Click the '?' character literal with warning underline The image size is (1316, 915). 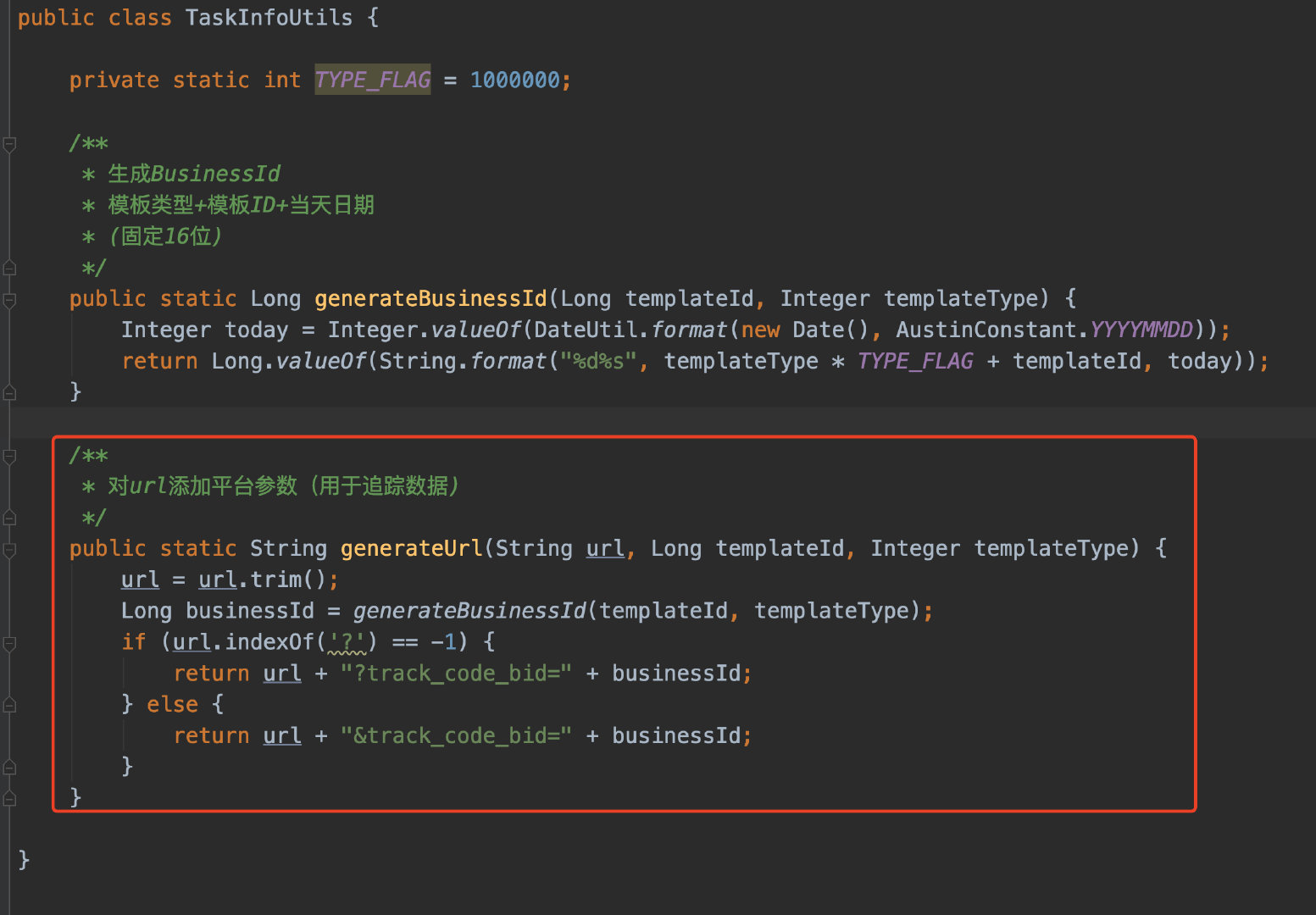(x=347, y=642)
